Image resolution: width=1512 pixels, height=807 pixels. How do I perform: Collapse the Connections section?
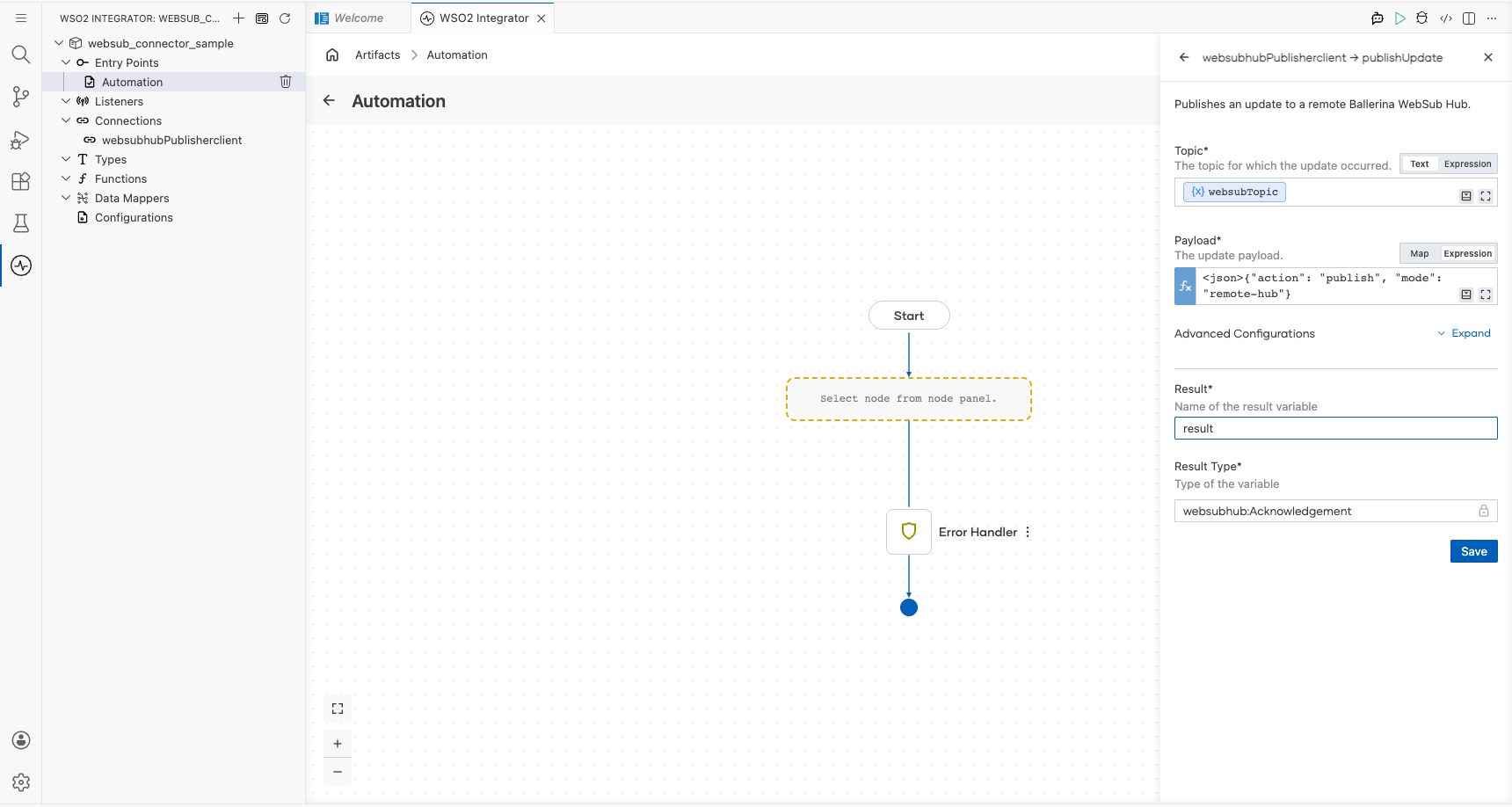66,120
